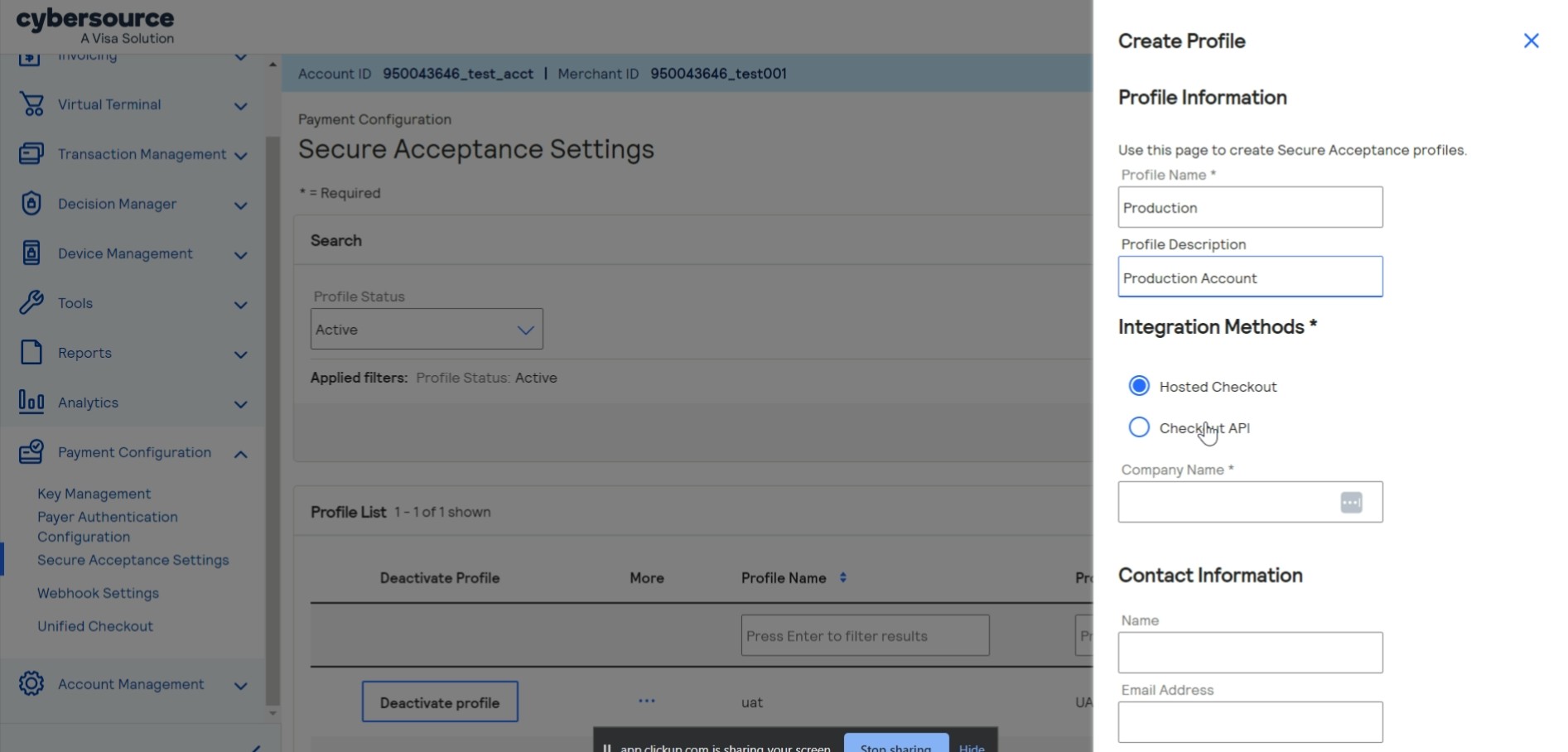
Task: Close the Create Profile panel
Action: tap(1531, 41)
